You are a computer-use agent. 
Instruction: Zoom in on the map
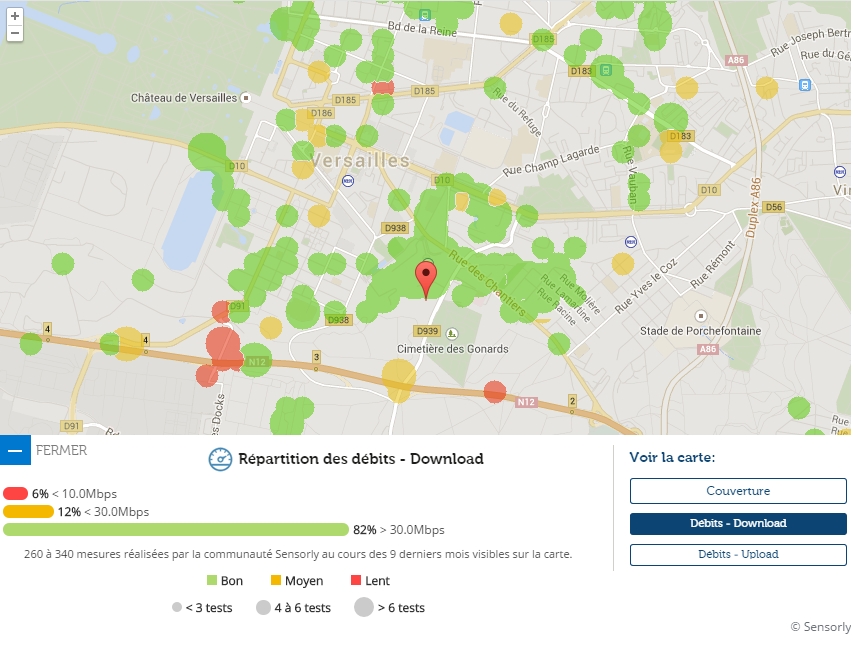coord(15,16)
